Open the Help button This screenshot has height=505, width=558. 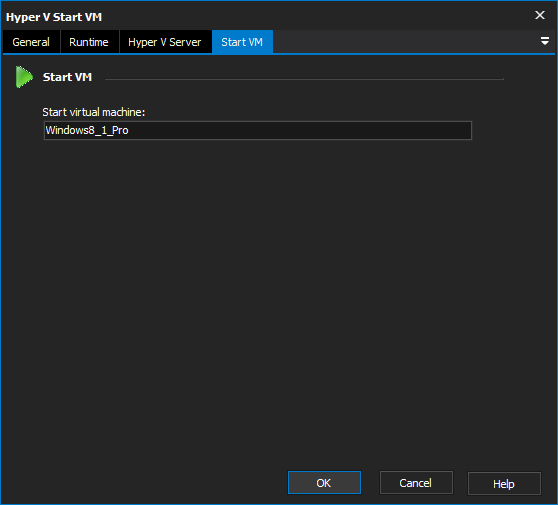504,483
